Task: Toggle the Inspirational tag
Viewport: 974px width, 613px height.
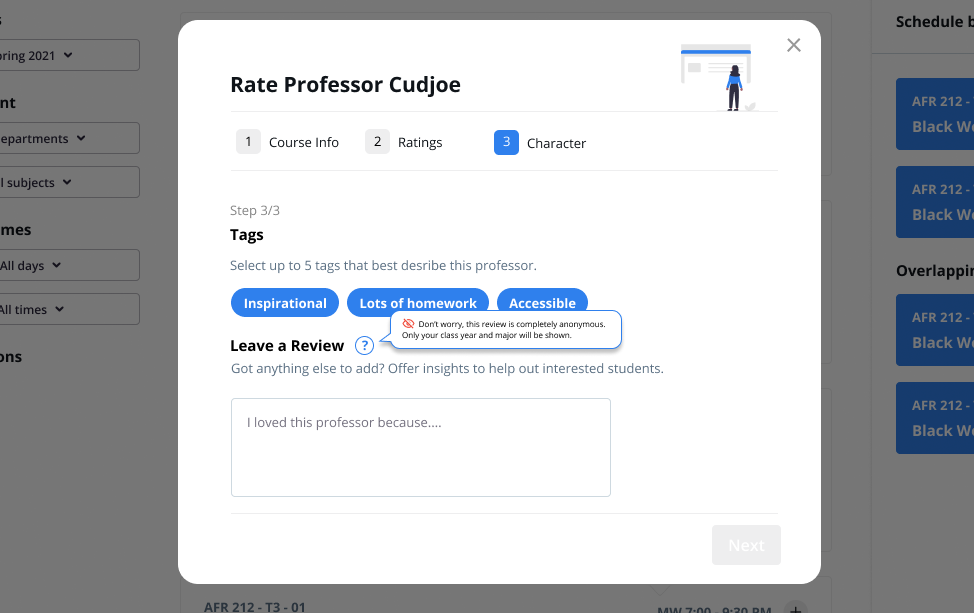Action: [x=284, y=302]
